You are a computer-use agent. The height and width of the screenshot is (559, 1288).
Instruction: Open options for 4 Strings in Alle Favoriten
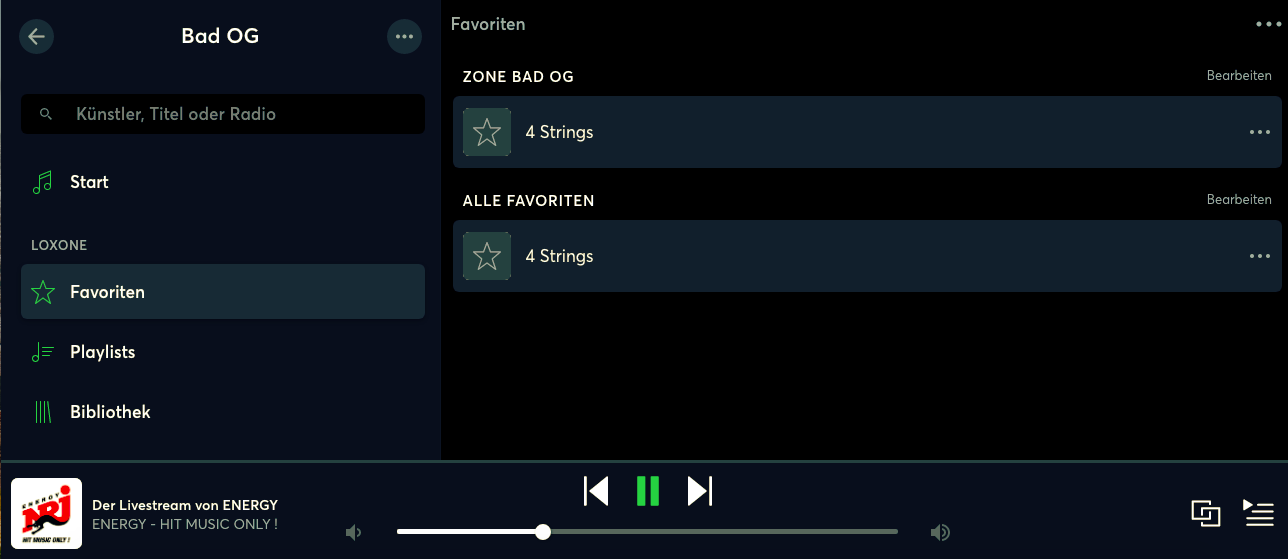click(1259, 256)
